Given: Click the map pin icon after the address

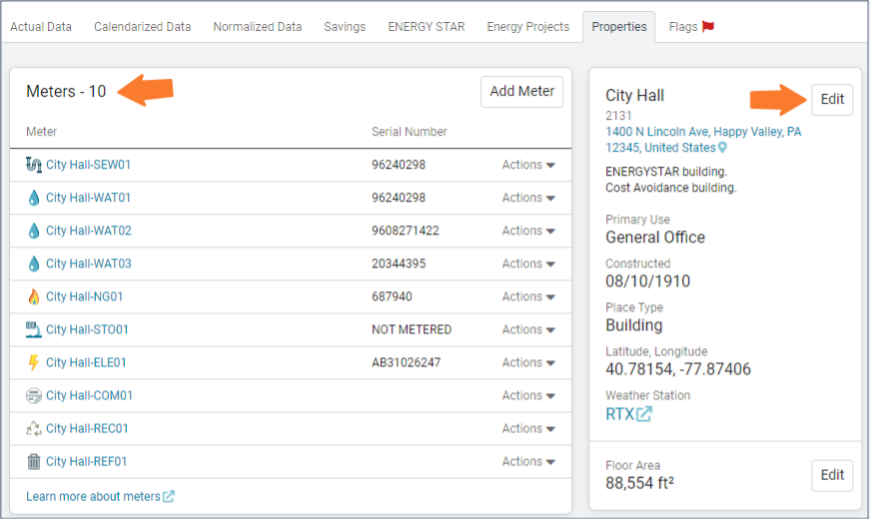Looking at the screenshot, I should (722, 148).
